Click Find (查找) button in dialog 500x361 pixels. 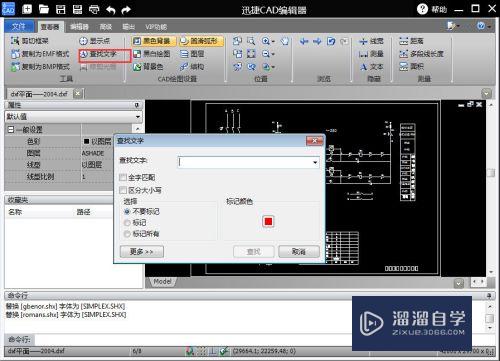pyautogui.click(x=254, y=251)
